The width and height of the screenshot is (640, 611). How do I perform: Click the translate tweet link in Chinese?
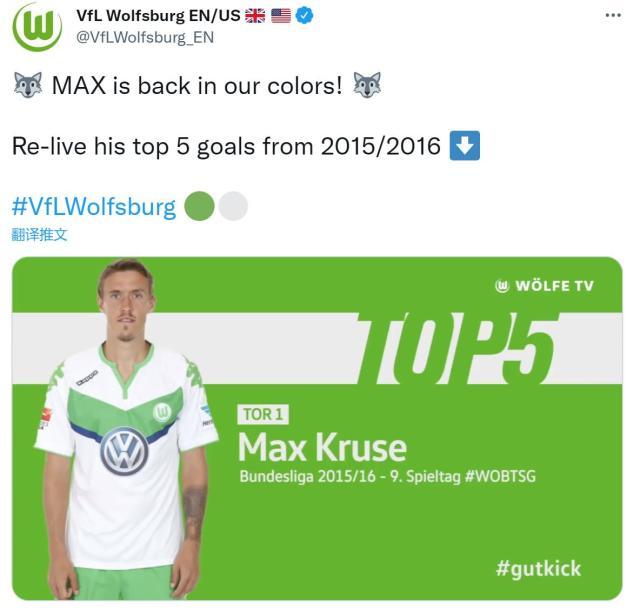[39, 235]
